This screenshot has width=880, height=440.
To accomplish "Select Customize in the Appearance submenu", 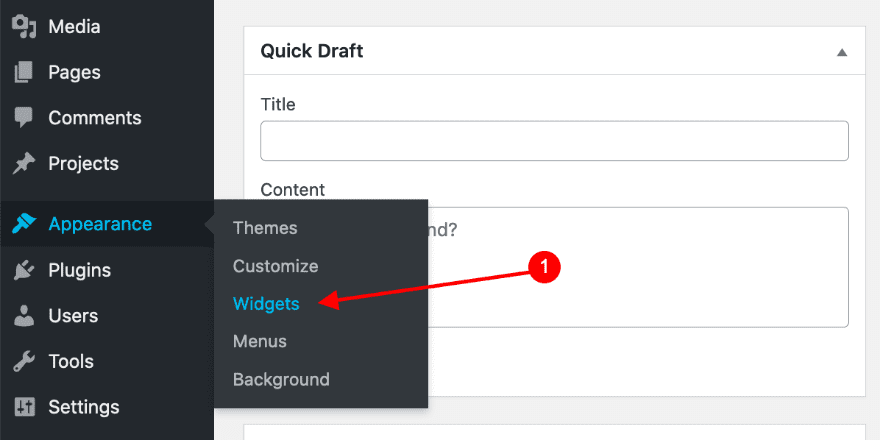I will point(275,266).
